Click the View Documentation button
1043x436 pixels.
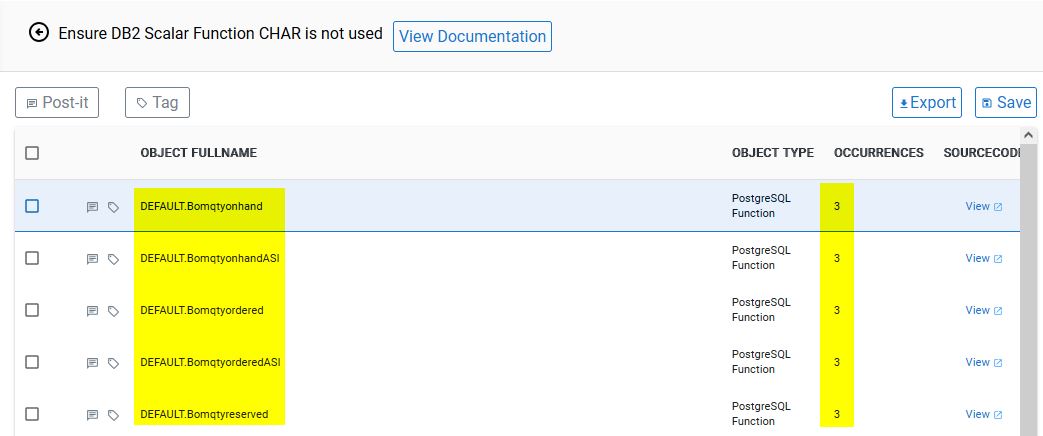pyautogui.click(x=472, y=36)
